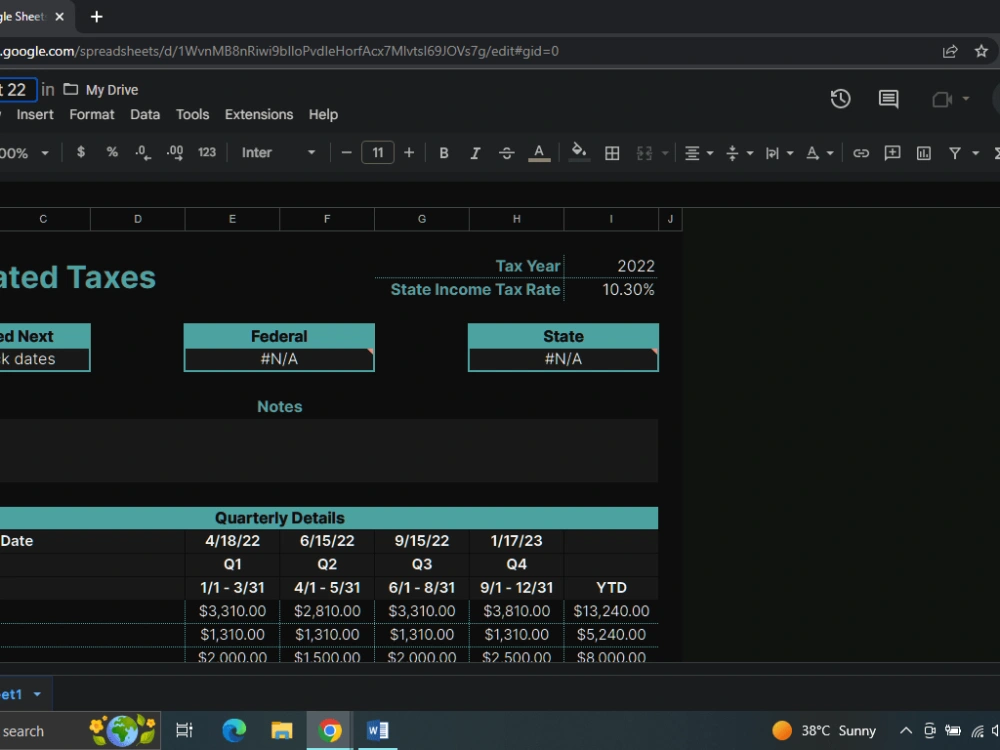Viewport: 1000px width, 750px height.
Task: Format selected cells as percent
Action: click(110, 153)
